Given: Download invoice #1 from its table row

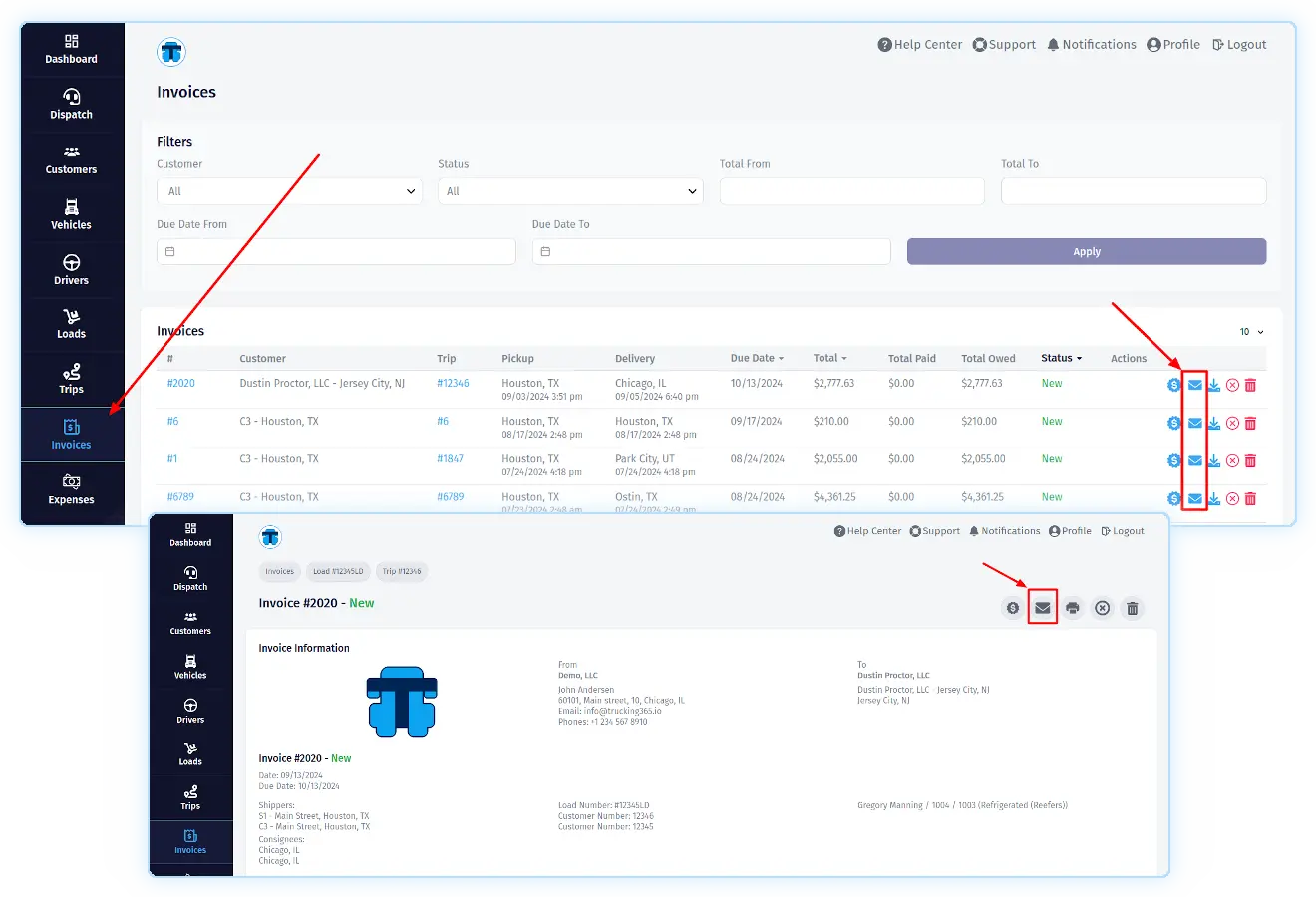Looking at the screenshot, I should [x=1213, y=460].
